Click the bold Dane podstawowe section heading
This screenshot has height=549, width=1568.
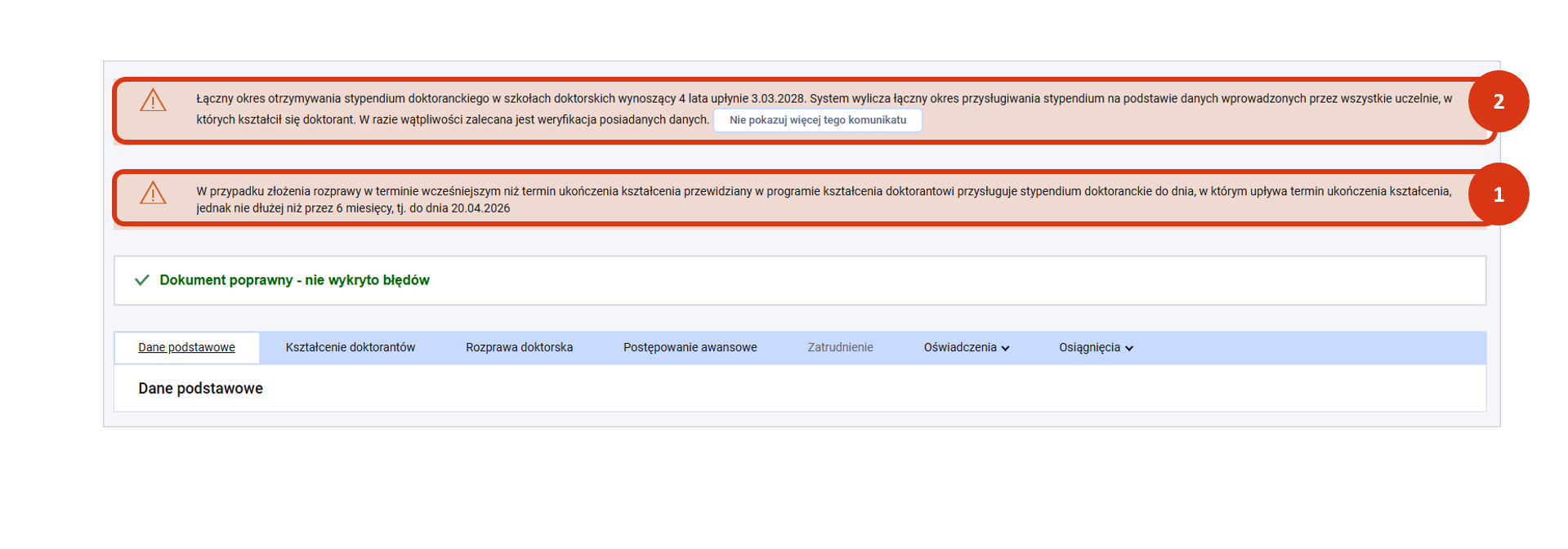pyautogui.click(x=200, y=388)
